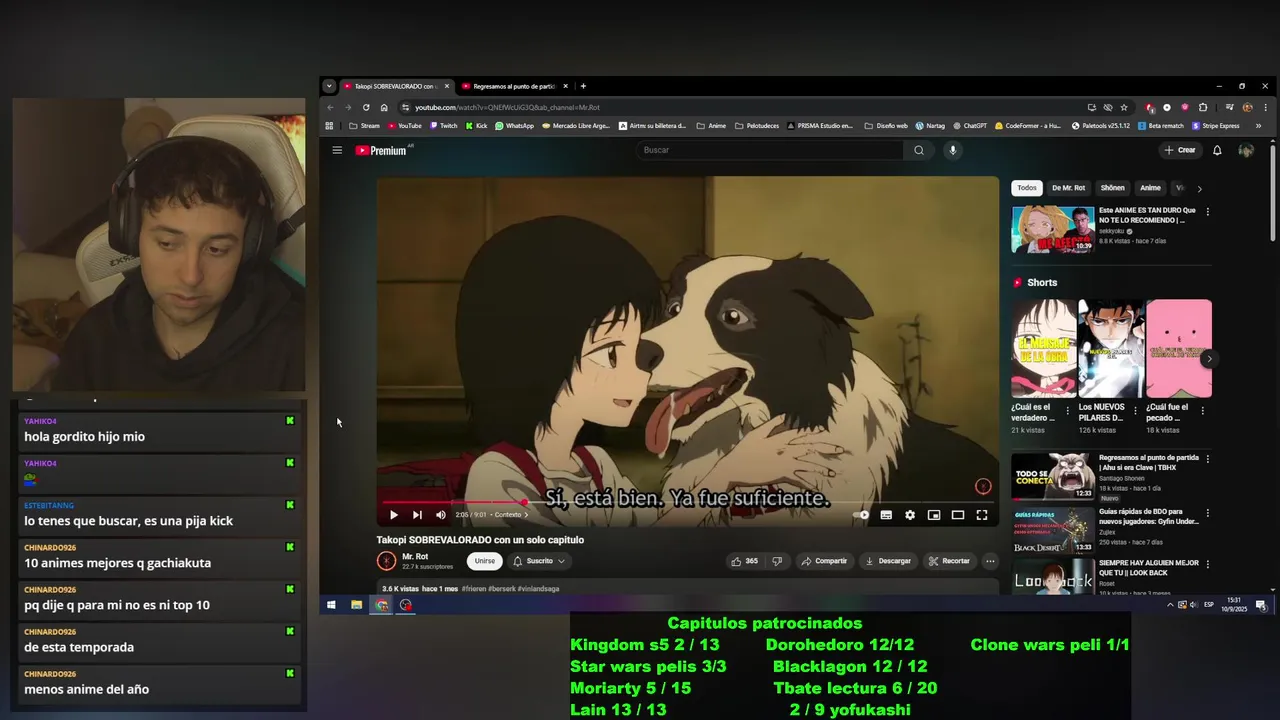Image resolution: width=1280 pixels, height=720 pixels.
Task: Open options for 'Guías rápidas de BDO' video
Action: click(1207, 513)
